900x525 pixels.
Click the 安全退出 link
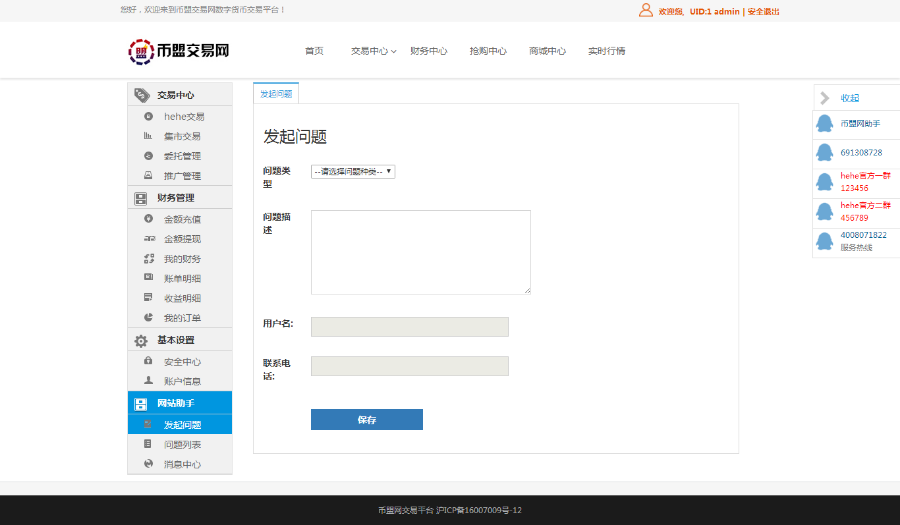coord(763,11)
